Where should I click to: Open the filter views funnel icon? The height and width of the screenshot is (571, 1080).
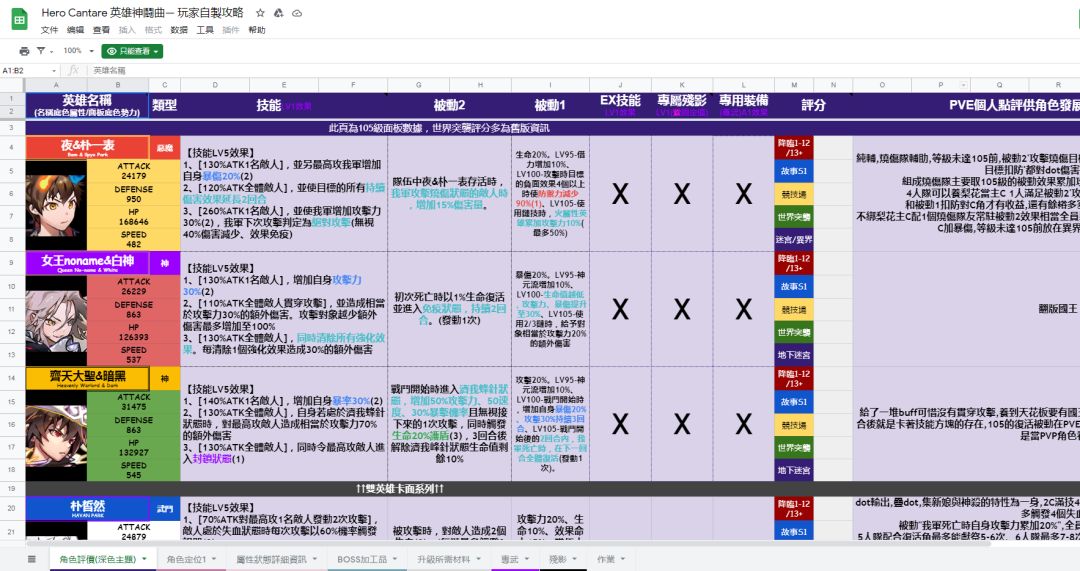(43, 51)
